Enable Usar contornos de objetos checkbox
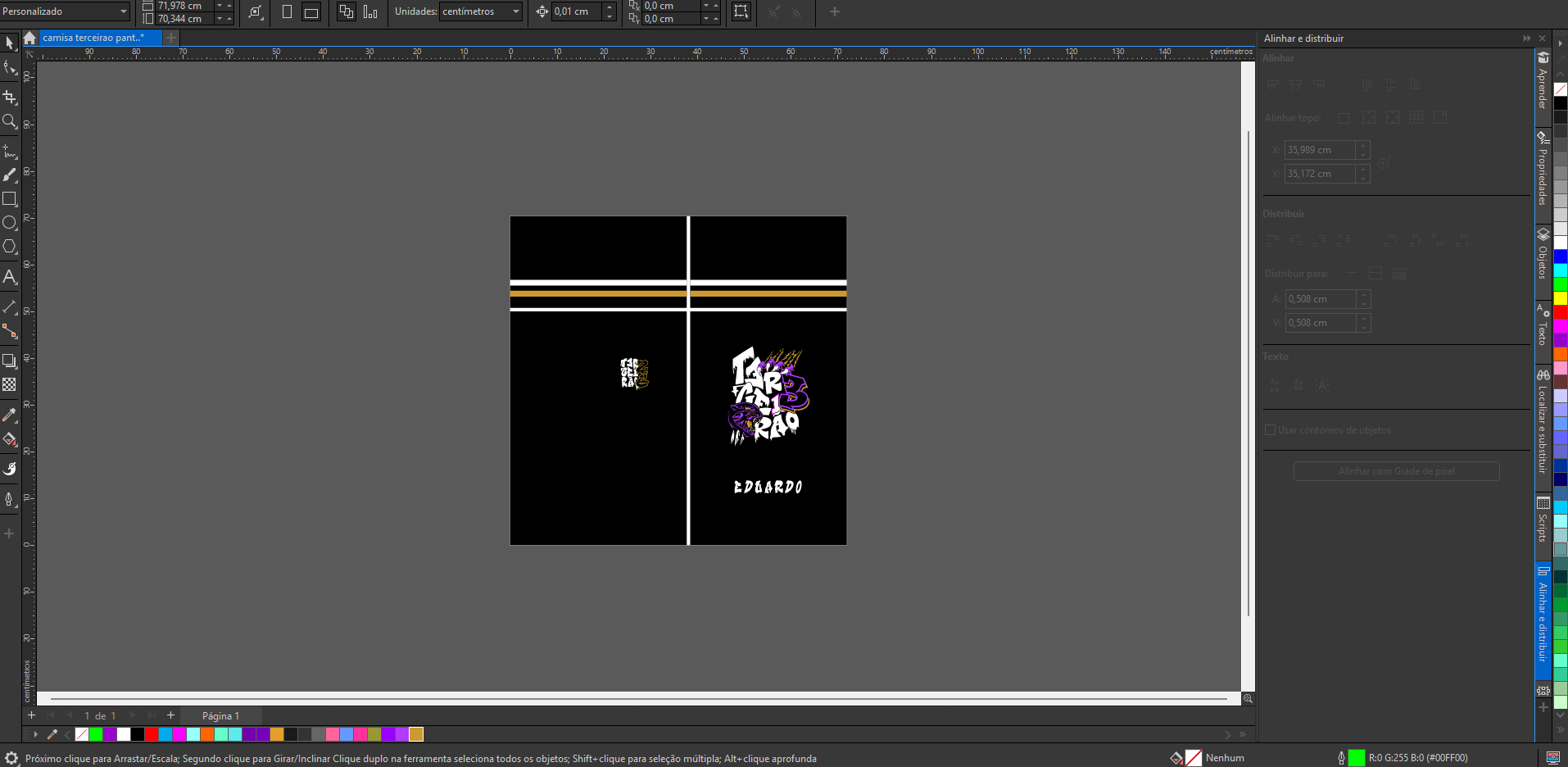Image resolution: width=1568 pixels, height=767 pixels. coord(1270,430)
